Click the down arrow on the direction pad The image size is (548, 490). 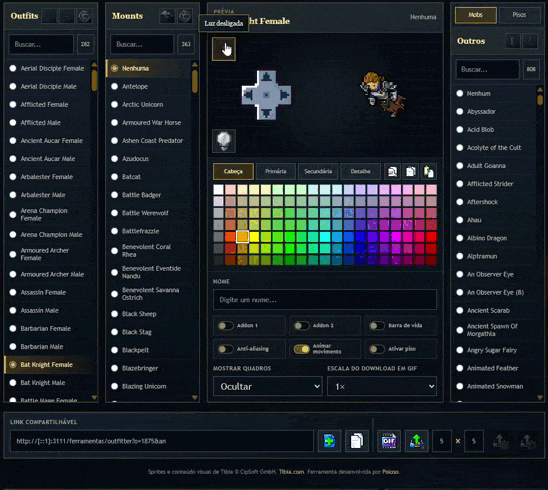[266, 113]
